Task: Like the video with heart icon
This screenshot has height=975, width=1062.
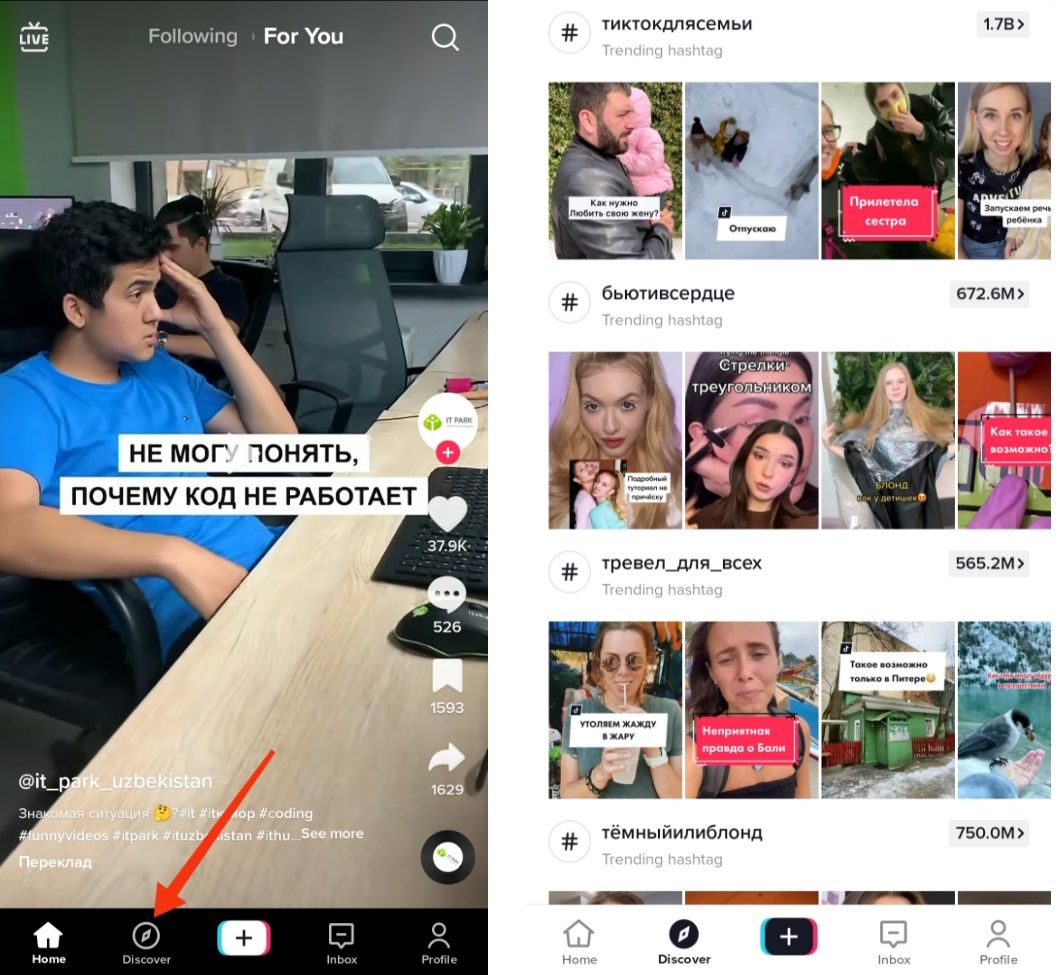Action: [x=447, y=515]
